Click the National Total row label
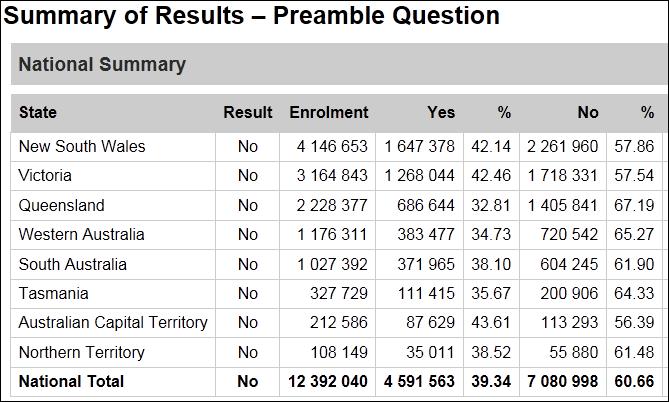The height and width of the screenshot is (402, 669). coord(71,381)
